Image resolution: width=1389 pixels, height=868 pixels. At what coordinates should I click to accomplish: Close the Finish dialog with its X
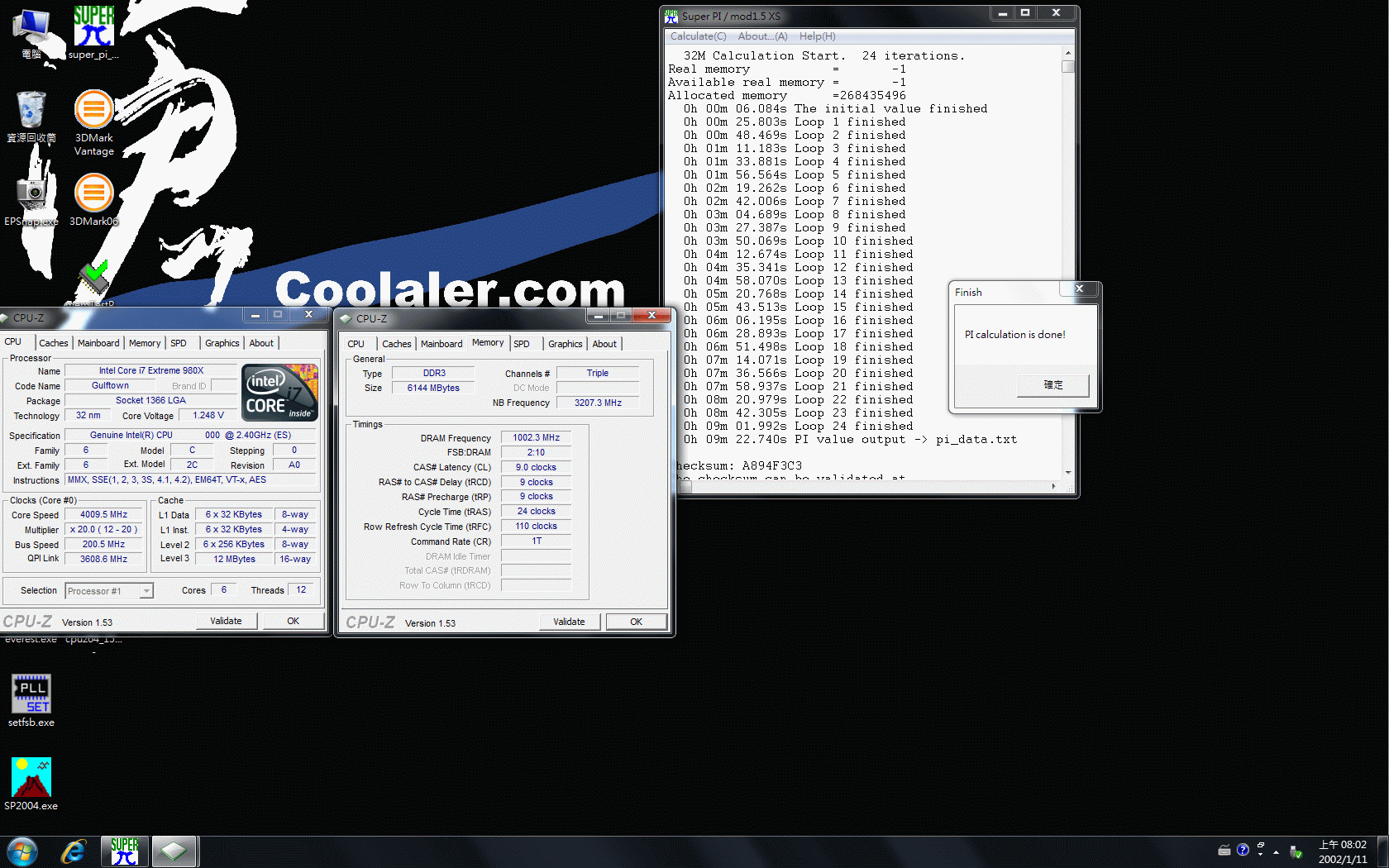tap(1079, 289)
